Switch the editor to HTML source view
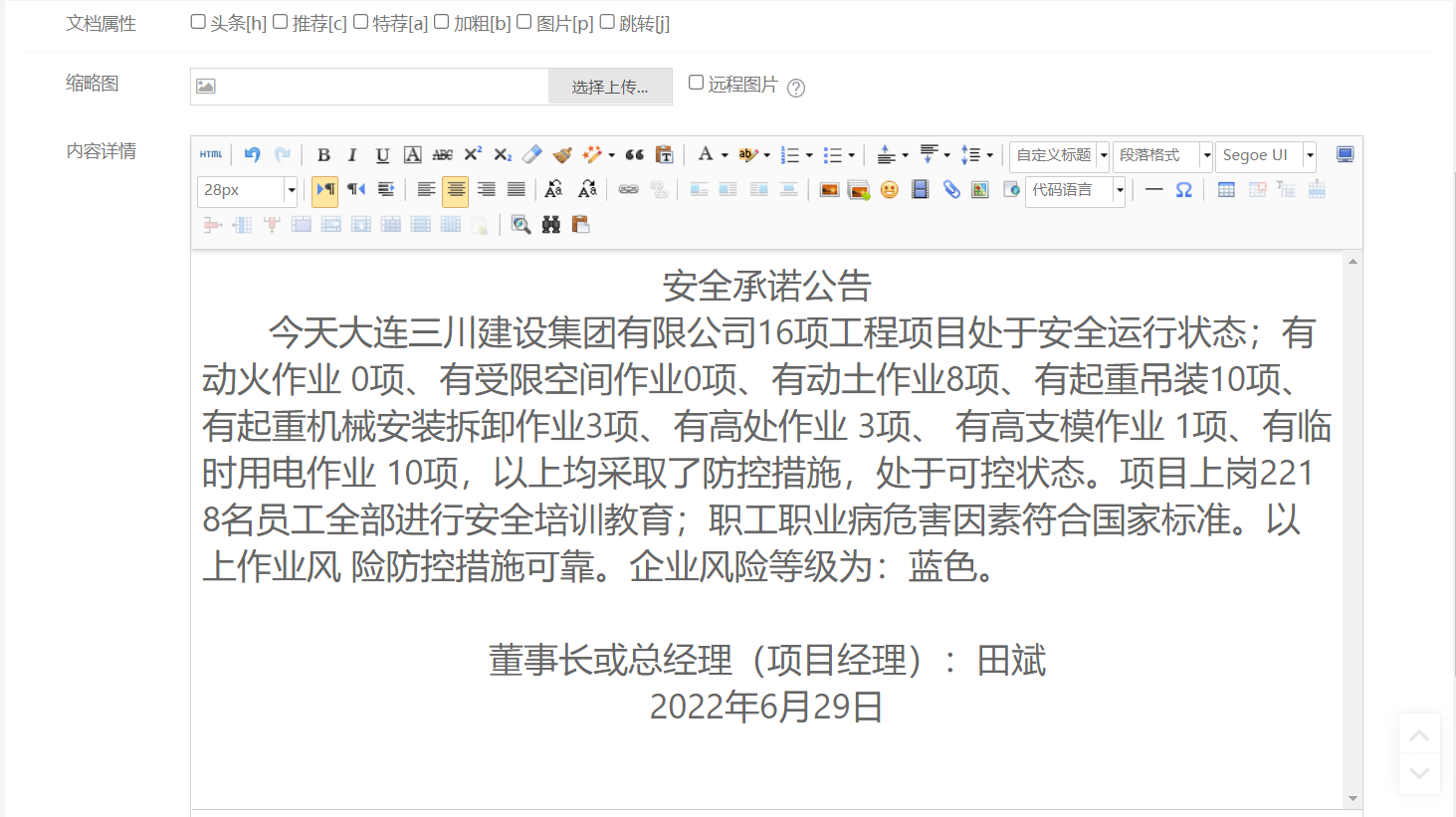This screenshot has width=1456, height=817. [211, 155]
